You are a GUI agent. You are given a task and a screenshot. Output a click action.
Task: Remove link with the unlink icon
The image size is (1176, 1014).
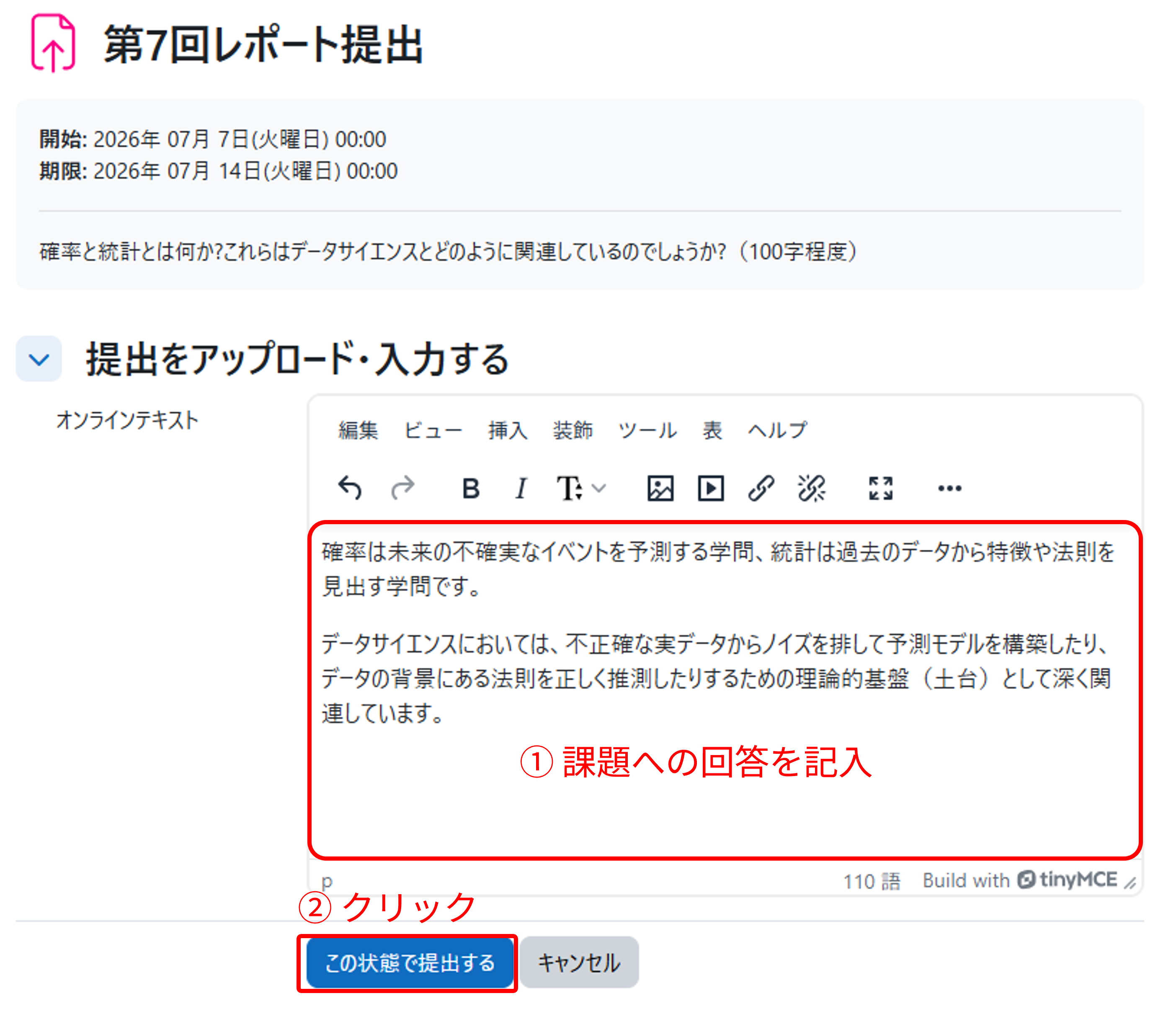(811, 488)
